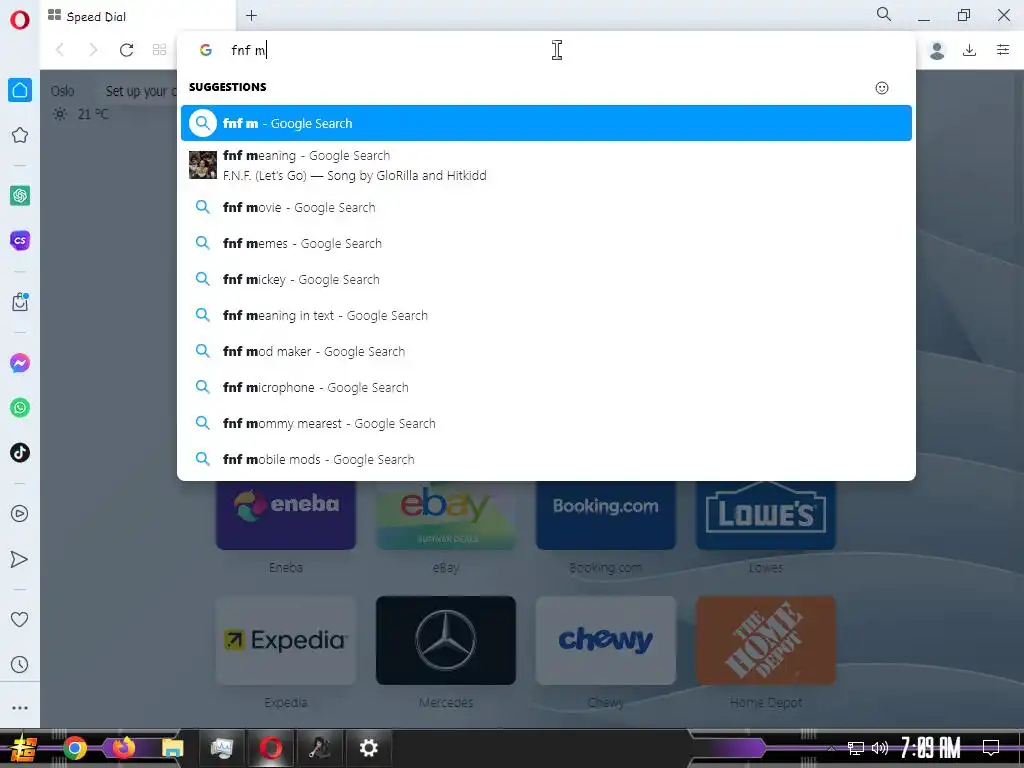
Task: Open the Booking.com speed dial tile
Action: [x=605, y=515]
